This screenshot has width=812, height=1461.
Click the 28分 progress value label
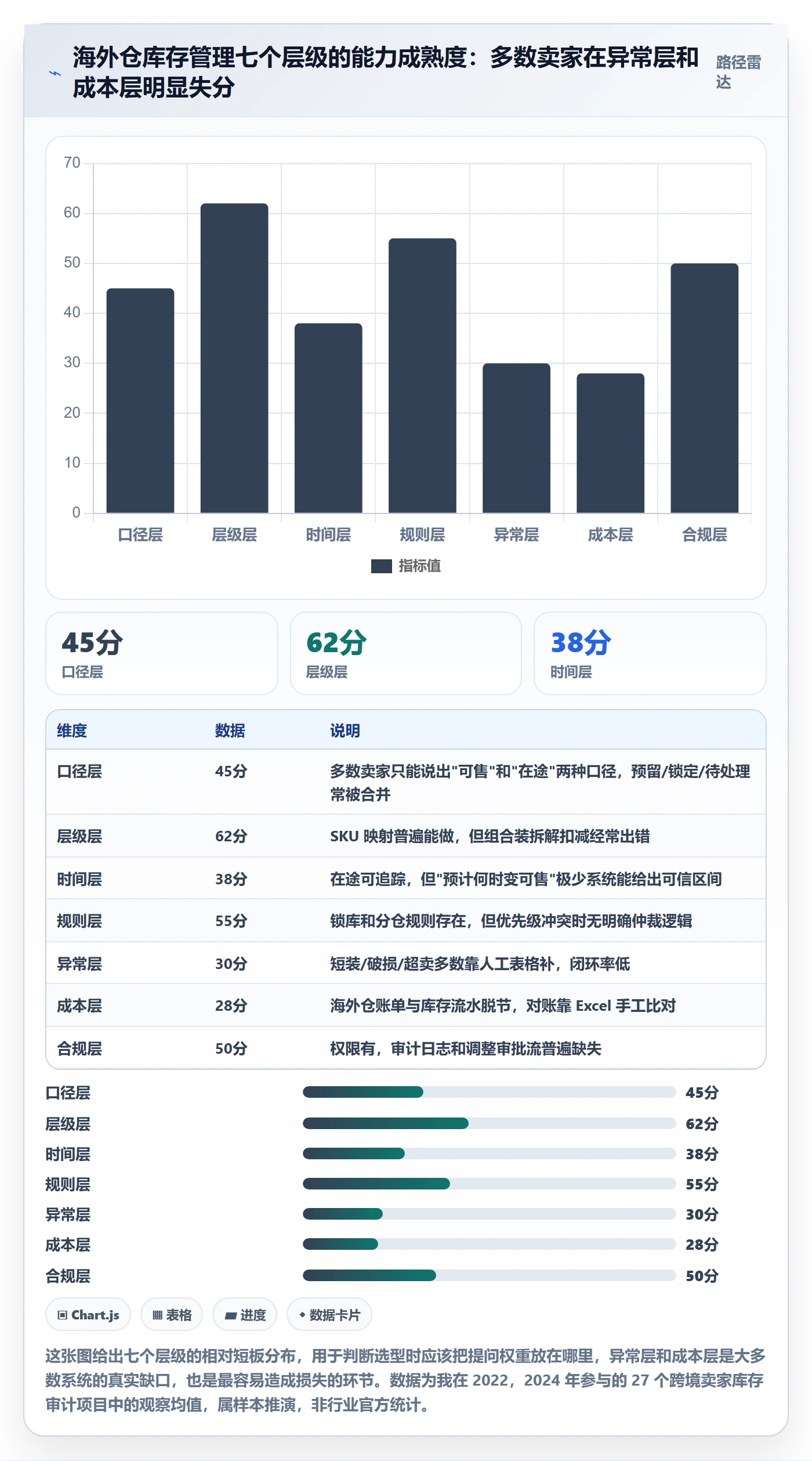coord(702,1245)
